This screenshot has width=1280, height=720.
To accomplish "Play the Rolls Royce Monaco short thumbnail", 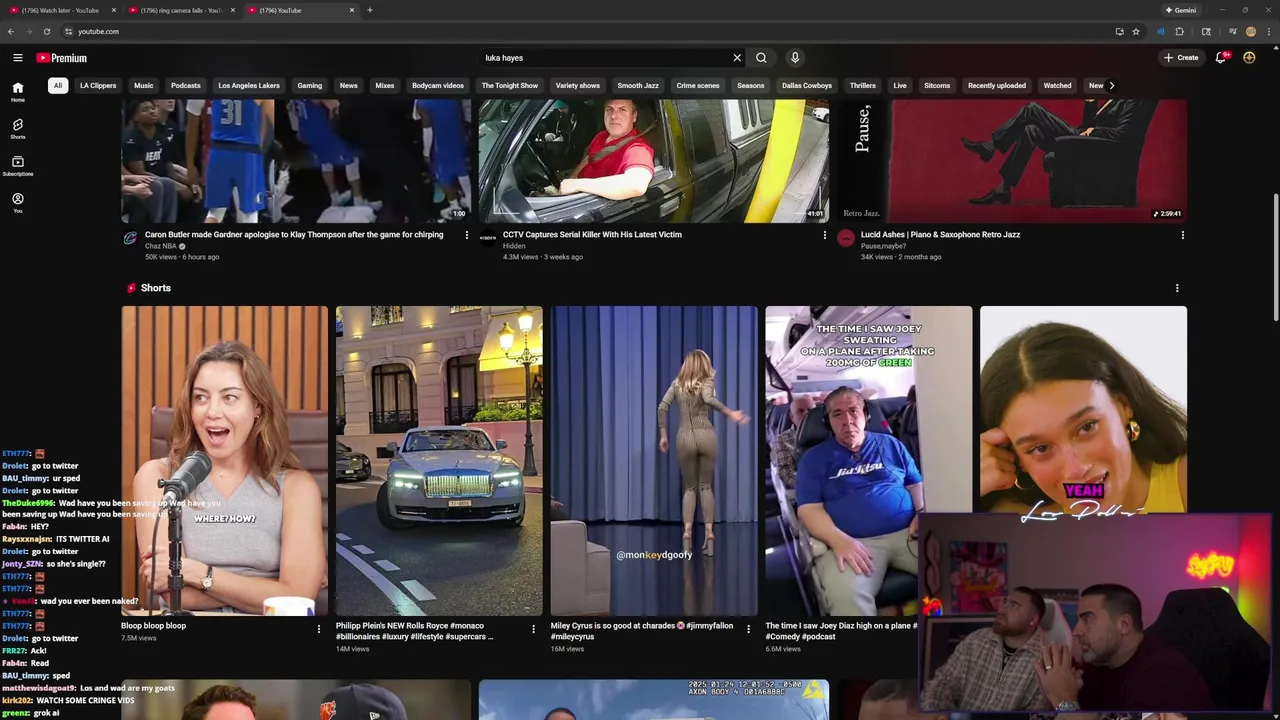I will coord(439,461).
